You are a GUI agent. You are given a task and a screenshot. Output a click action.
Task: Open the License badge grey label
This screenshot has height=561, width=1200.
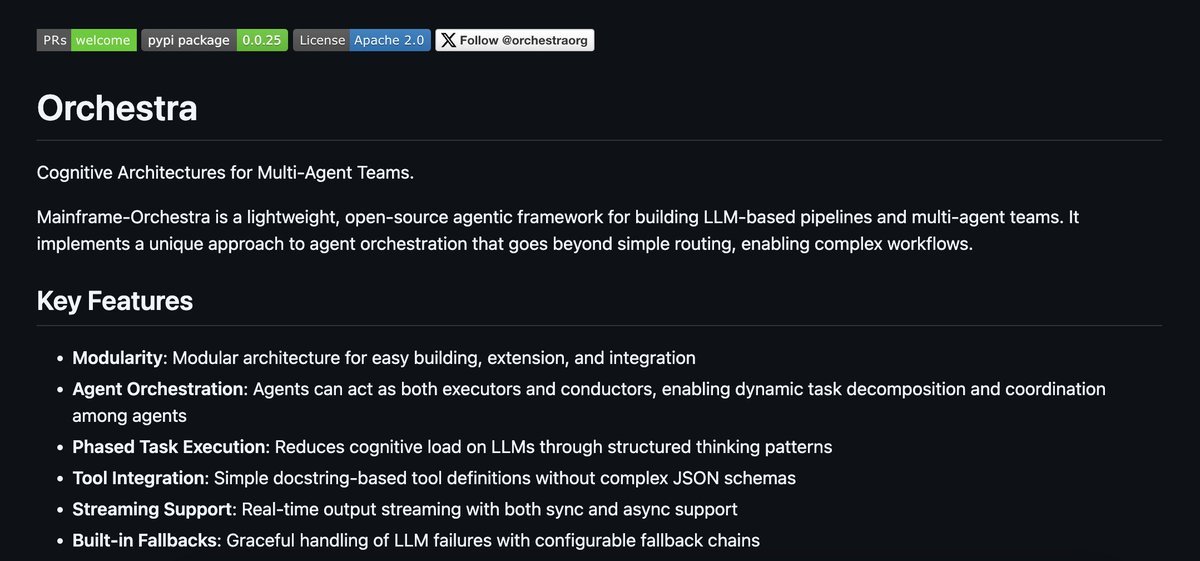[321, 40]
